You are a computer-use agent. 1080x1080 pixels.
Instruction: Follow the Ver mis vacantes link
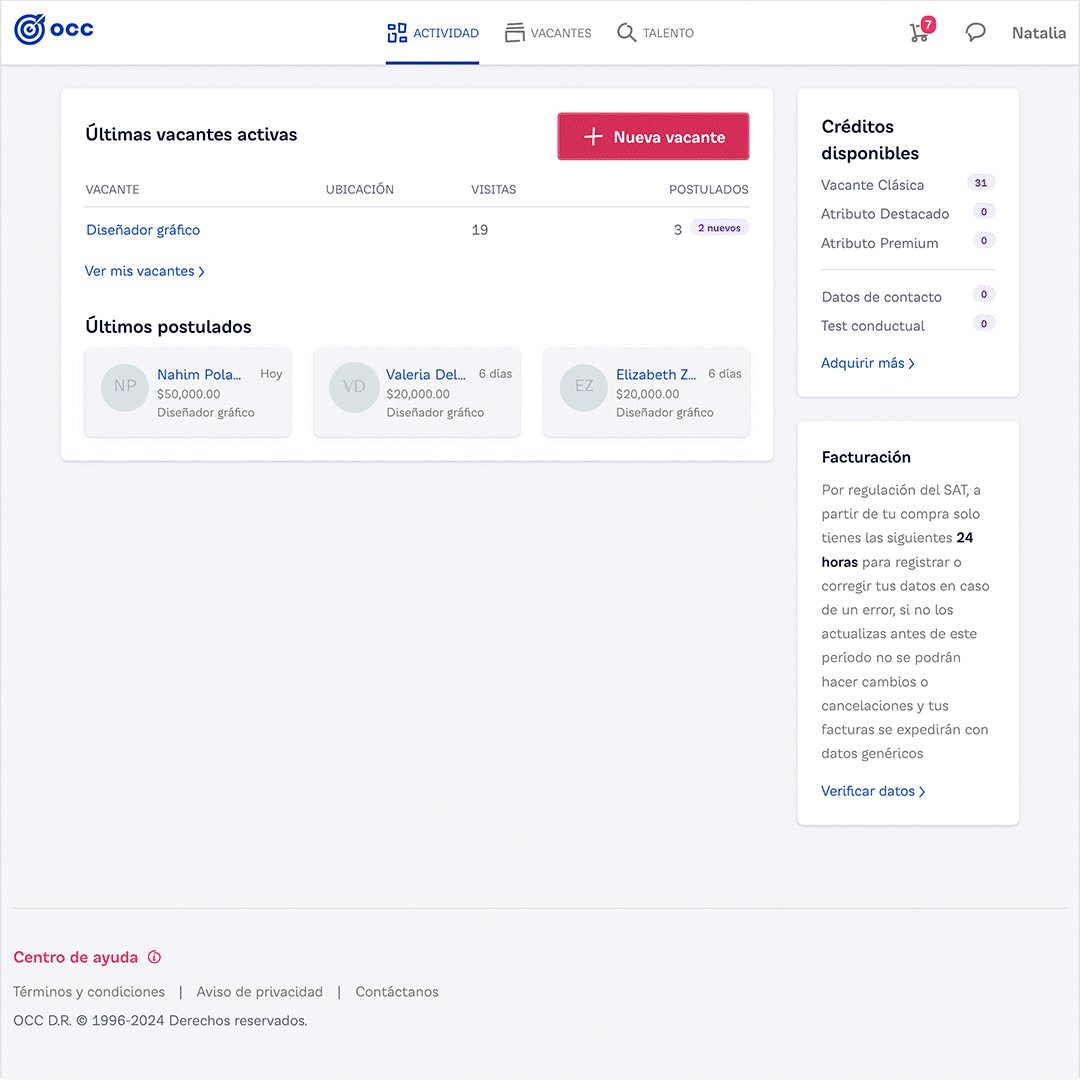[144, 271]
